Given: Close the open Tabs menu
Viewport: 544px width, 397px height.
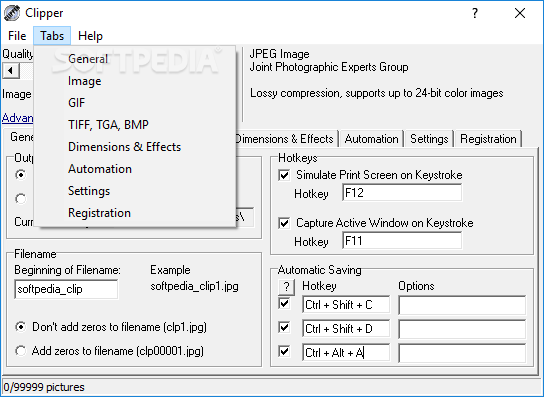Looking at the screenshot, I should point(52,36).
